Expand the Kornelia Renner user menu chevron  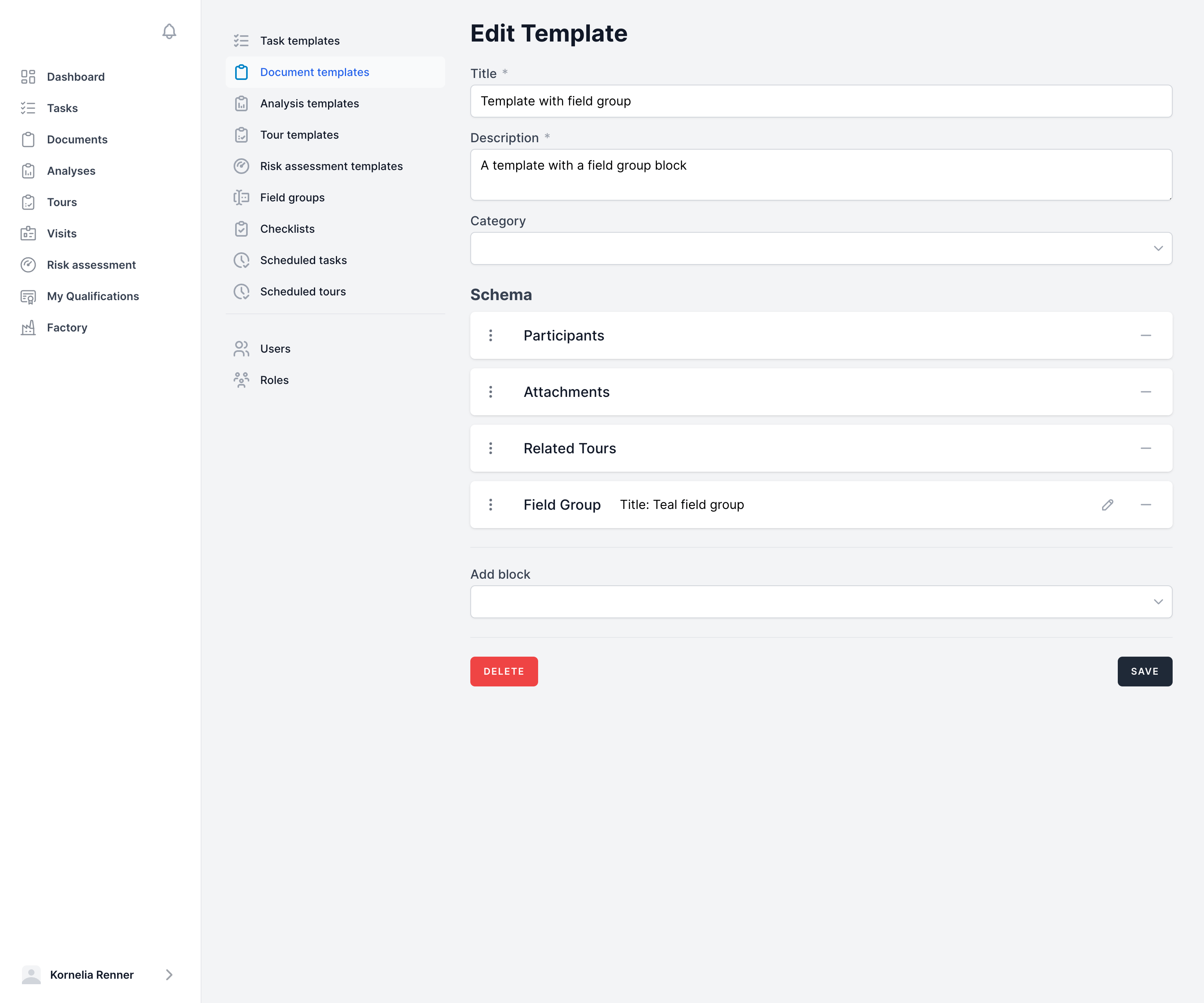pyautogui.click(x=169, y=974)
